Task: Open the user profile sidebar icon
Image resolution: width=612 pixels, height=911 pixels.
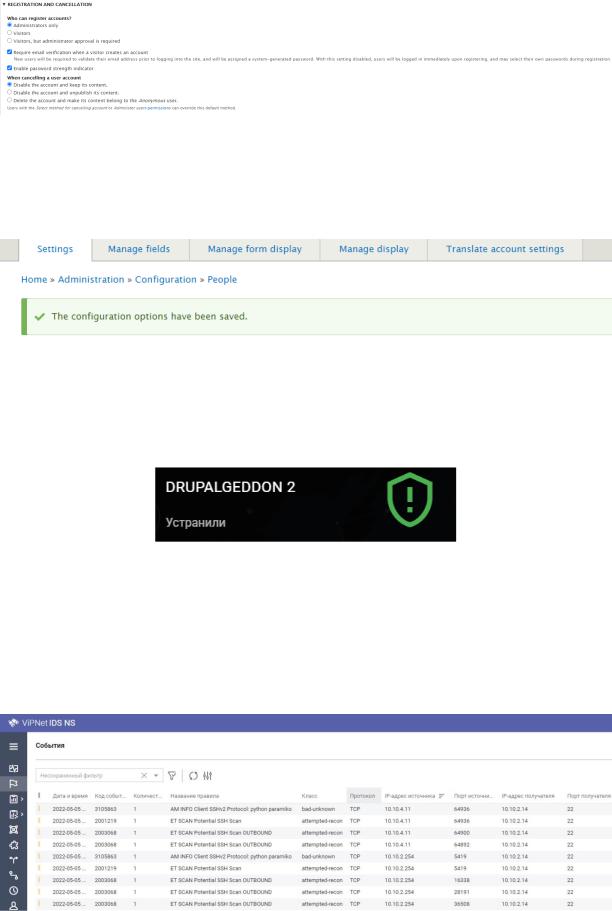Action: tap(13, 905)
